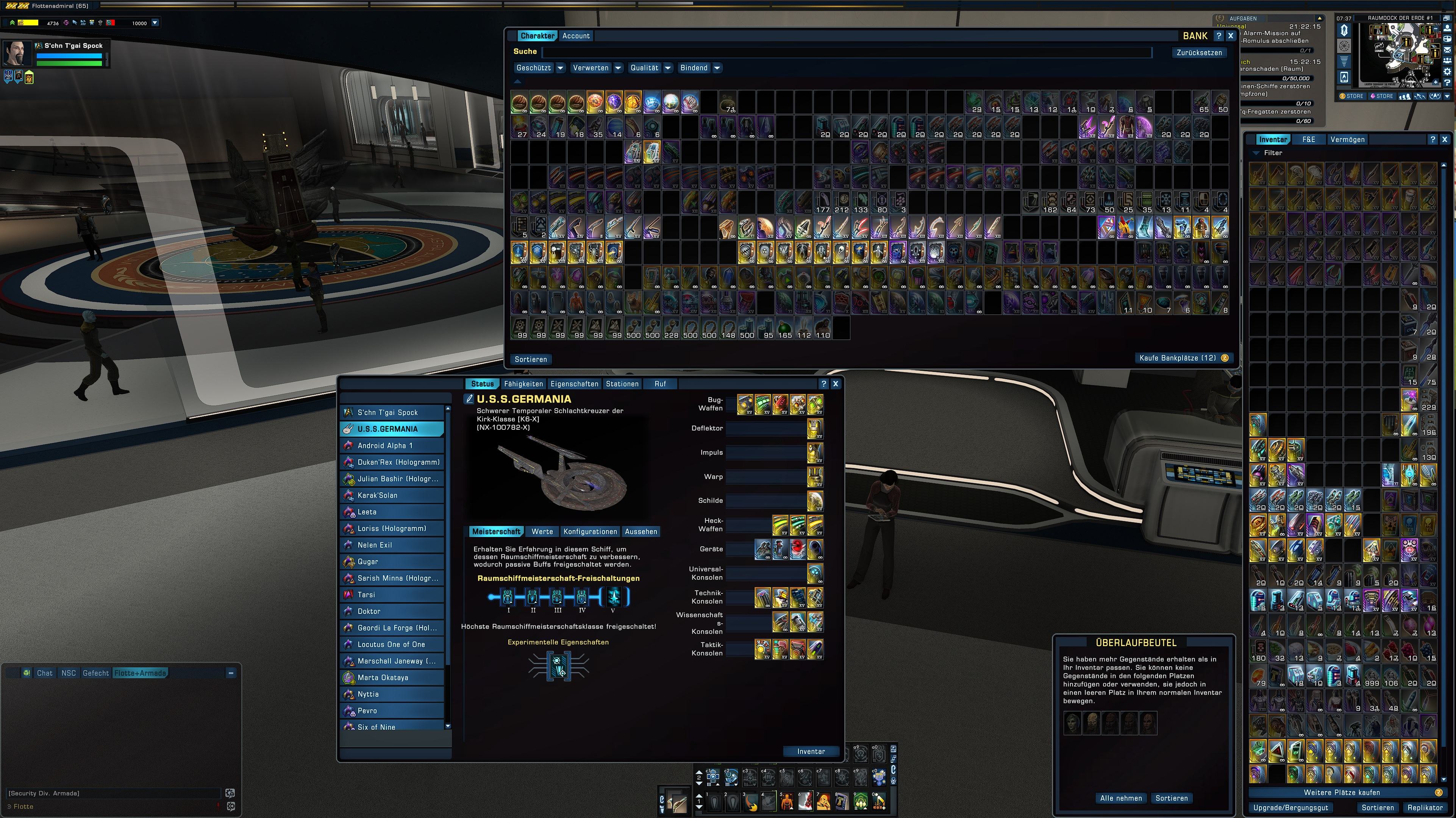Open the mail envelope icon by the minimap
This screenshot has height=818, width=1456.
[x=1448, y=50]
